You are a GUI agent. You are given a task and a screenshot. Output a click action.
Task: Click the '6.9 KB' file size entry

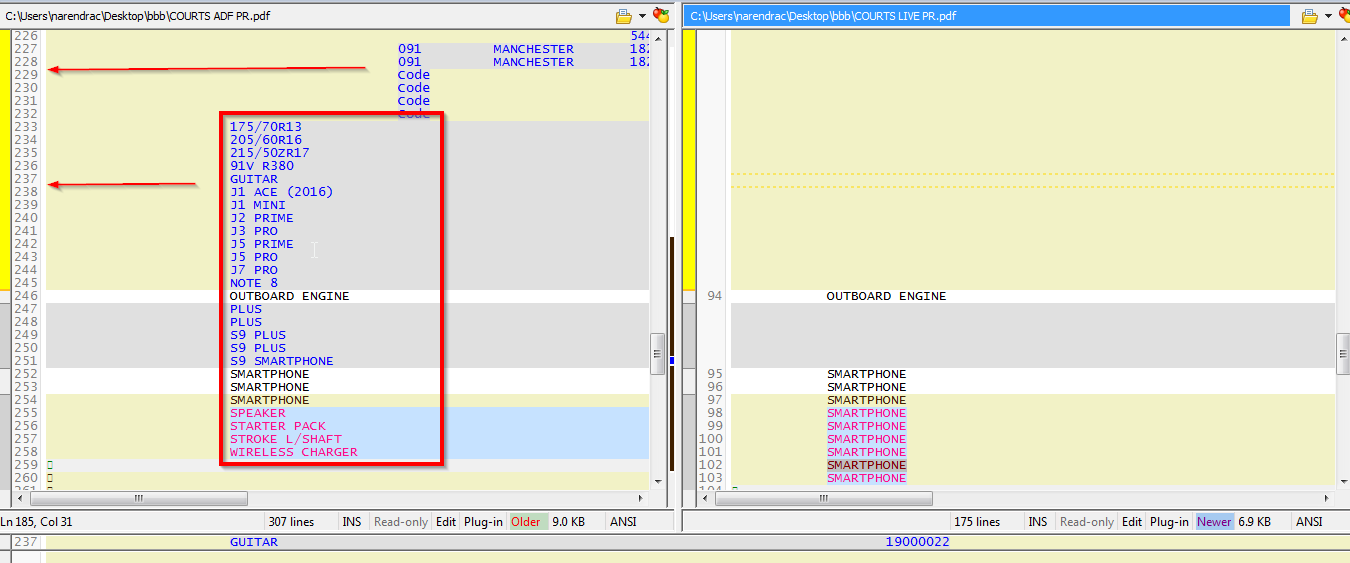pos(1254,522)
